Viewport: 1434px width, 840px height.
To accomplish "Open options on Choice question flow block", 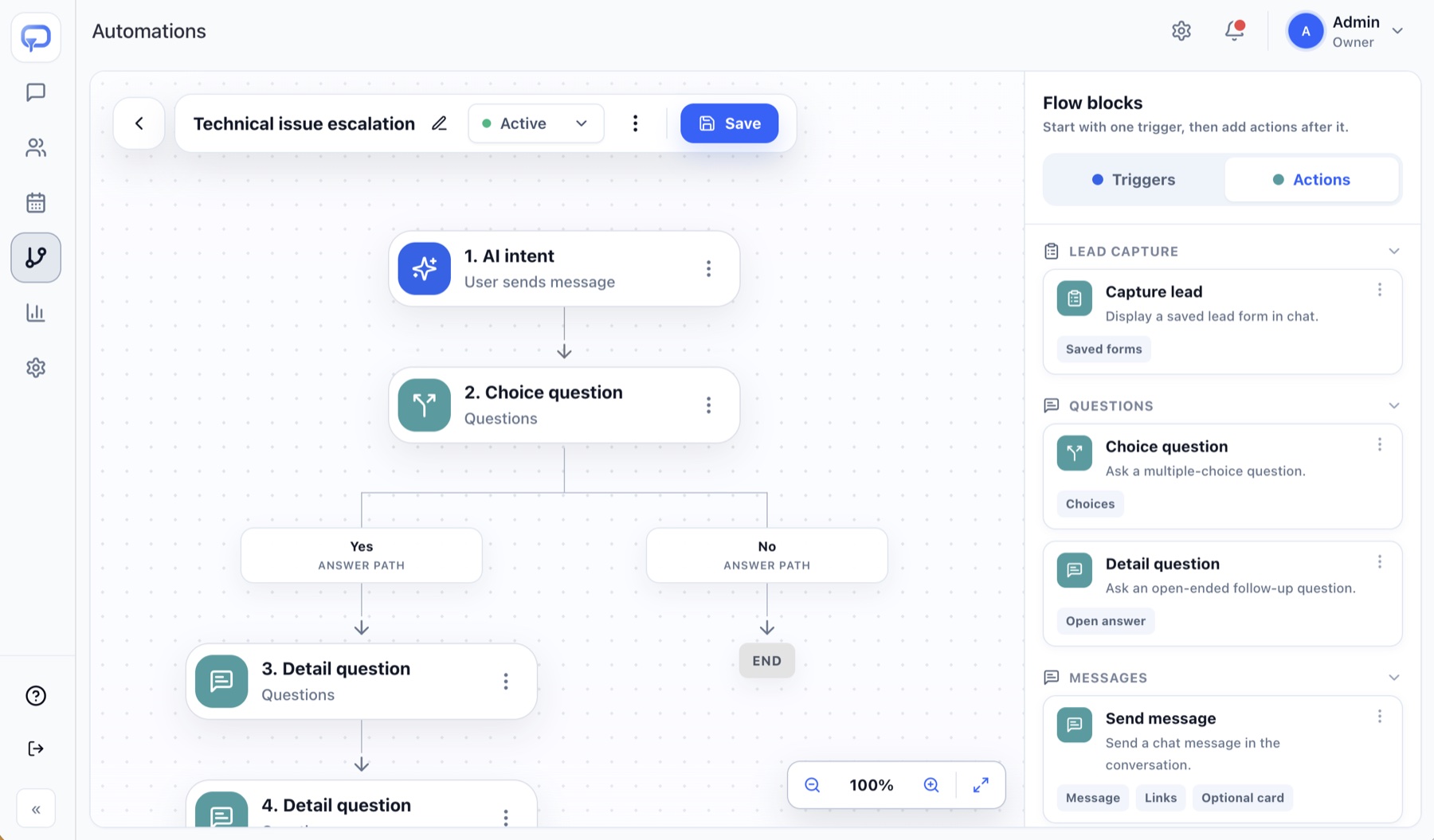I will [x=1380, y=444].
